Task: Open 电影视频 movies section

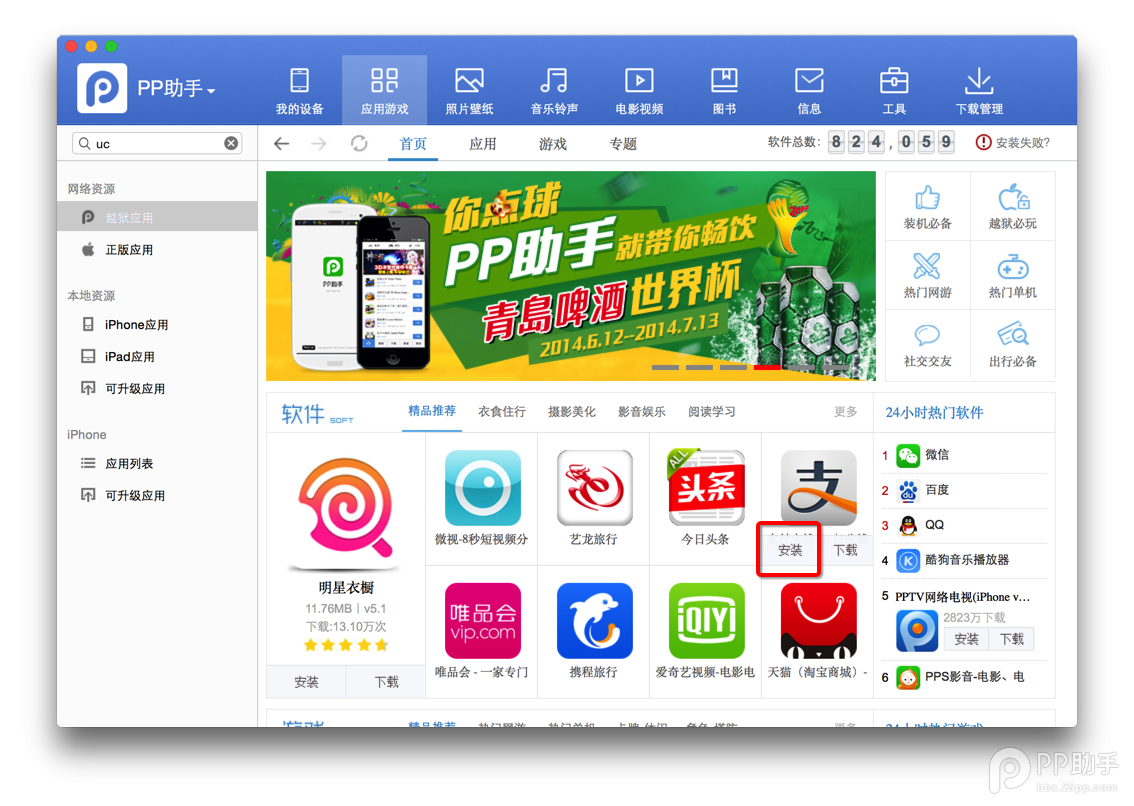Action: (639, 91)
